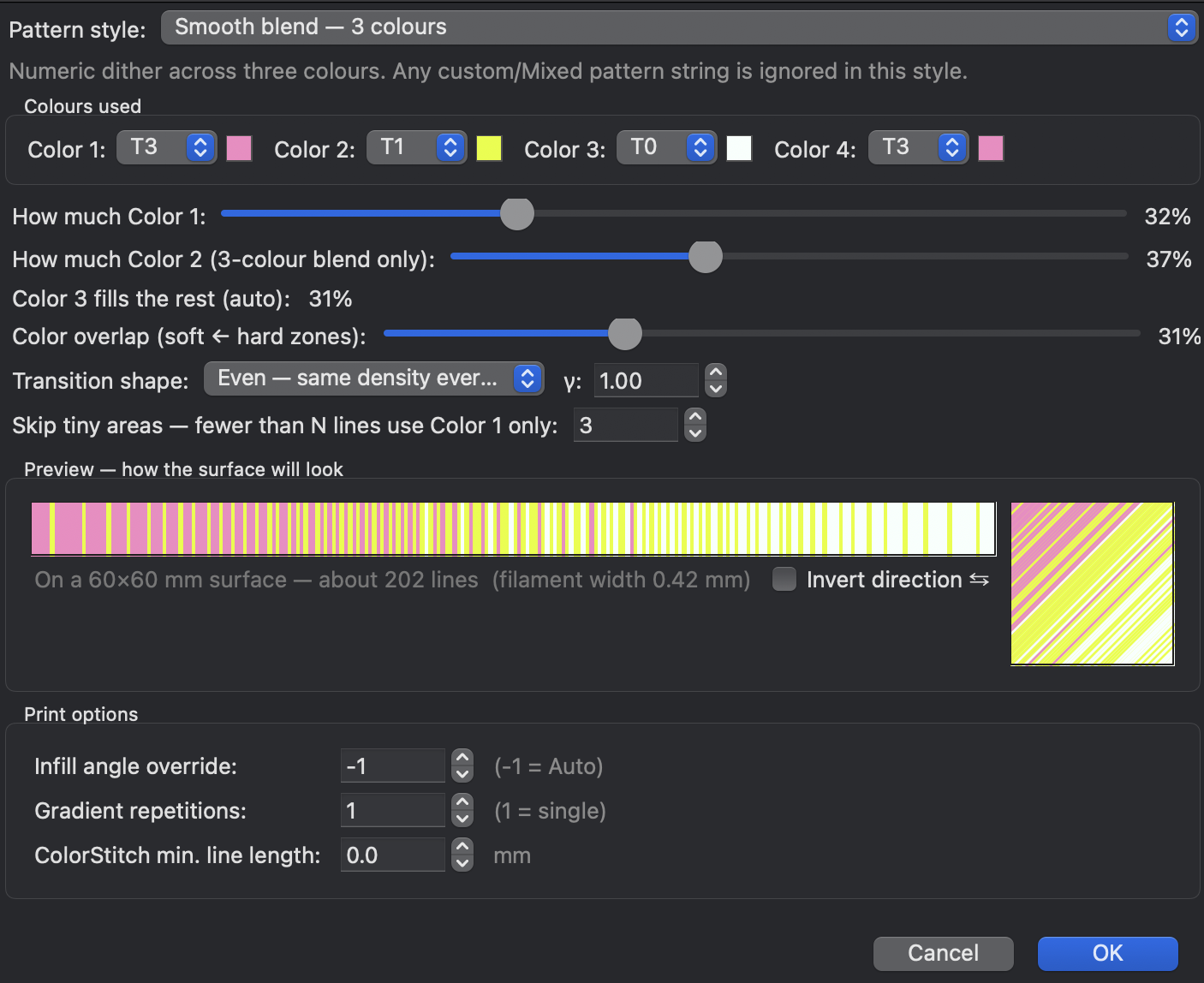The image size is (1204, 983).
Task: Click the Gradient repetitions field
Action: [x=393, y=810]
